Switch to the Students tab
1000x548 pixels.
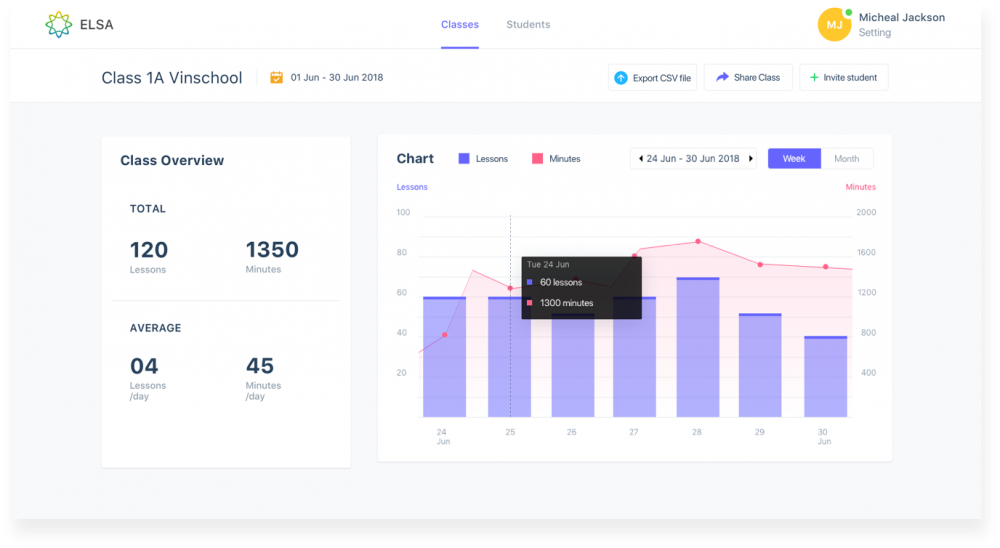click(x=528, y=25)
